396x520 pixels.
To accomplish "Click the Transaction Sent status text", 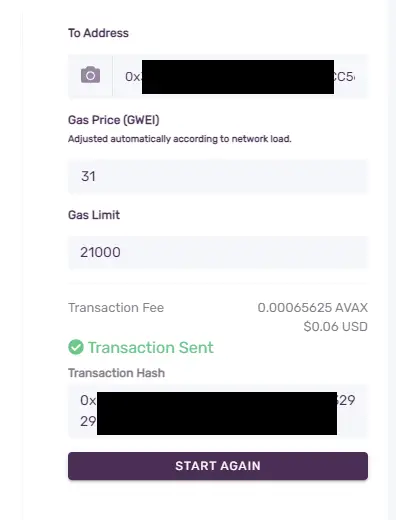I will (x=150, y=347).
